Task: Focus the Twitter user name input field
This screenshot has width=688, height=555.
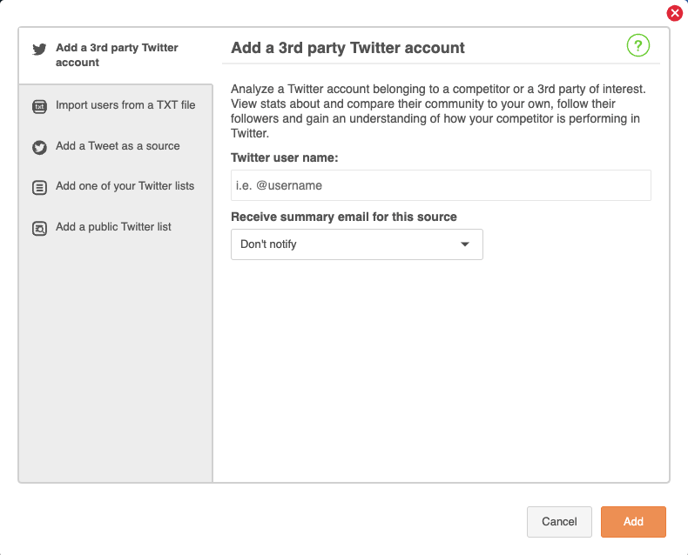Action: (441, 186)
